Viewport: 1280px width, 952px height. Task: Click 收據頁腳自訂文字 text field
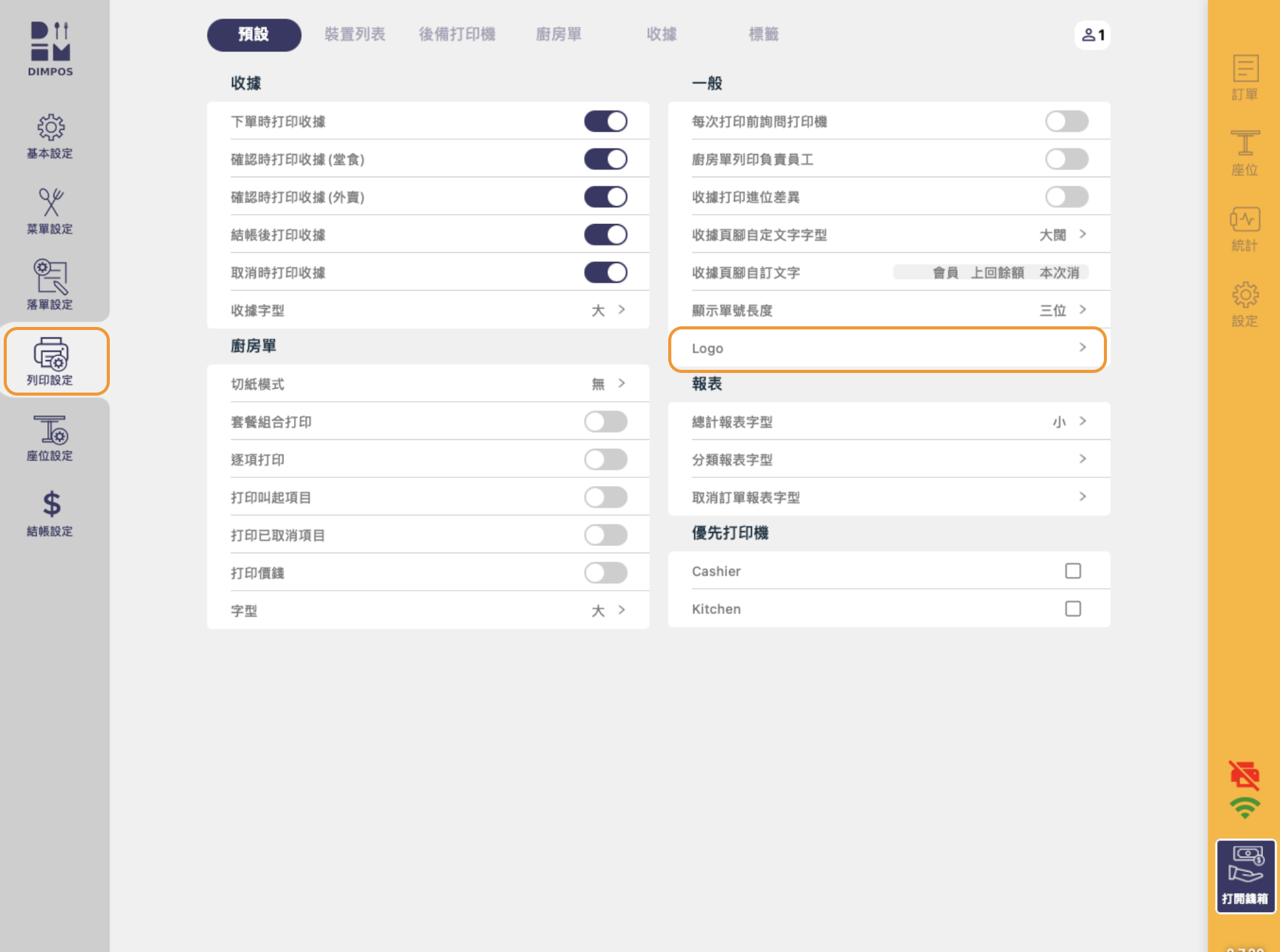pyautogui.click(x=990, y=272)
